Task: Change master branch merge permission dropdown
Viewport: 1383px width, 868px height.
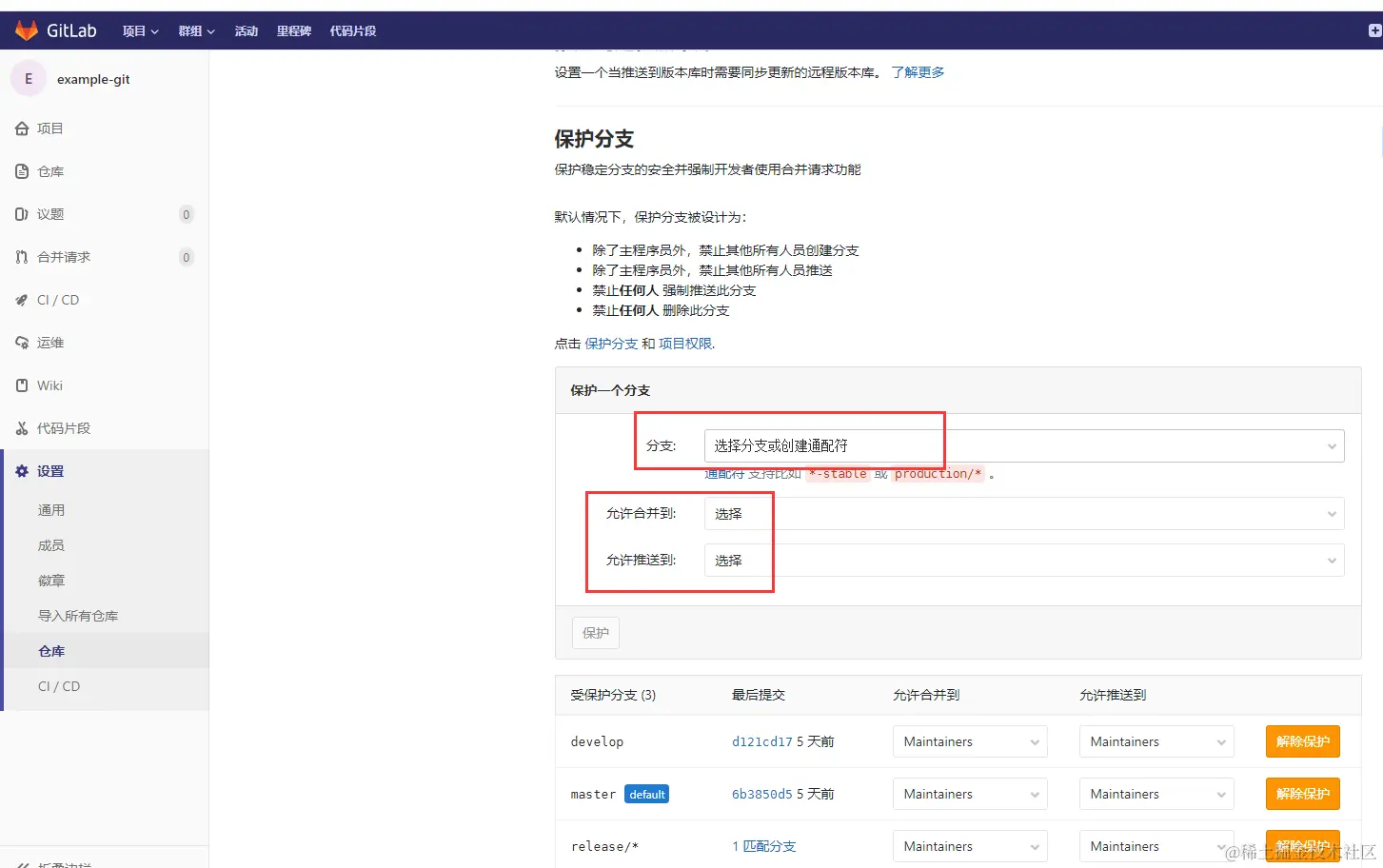Action: [970, 794]
